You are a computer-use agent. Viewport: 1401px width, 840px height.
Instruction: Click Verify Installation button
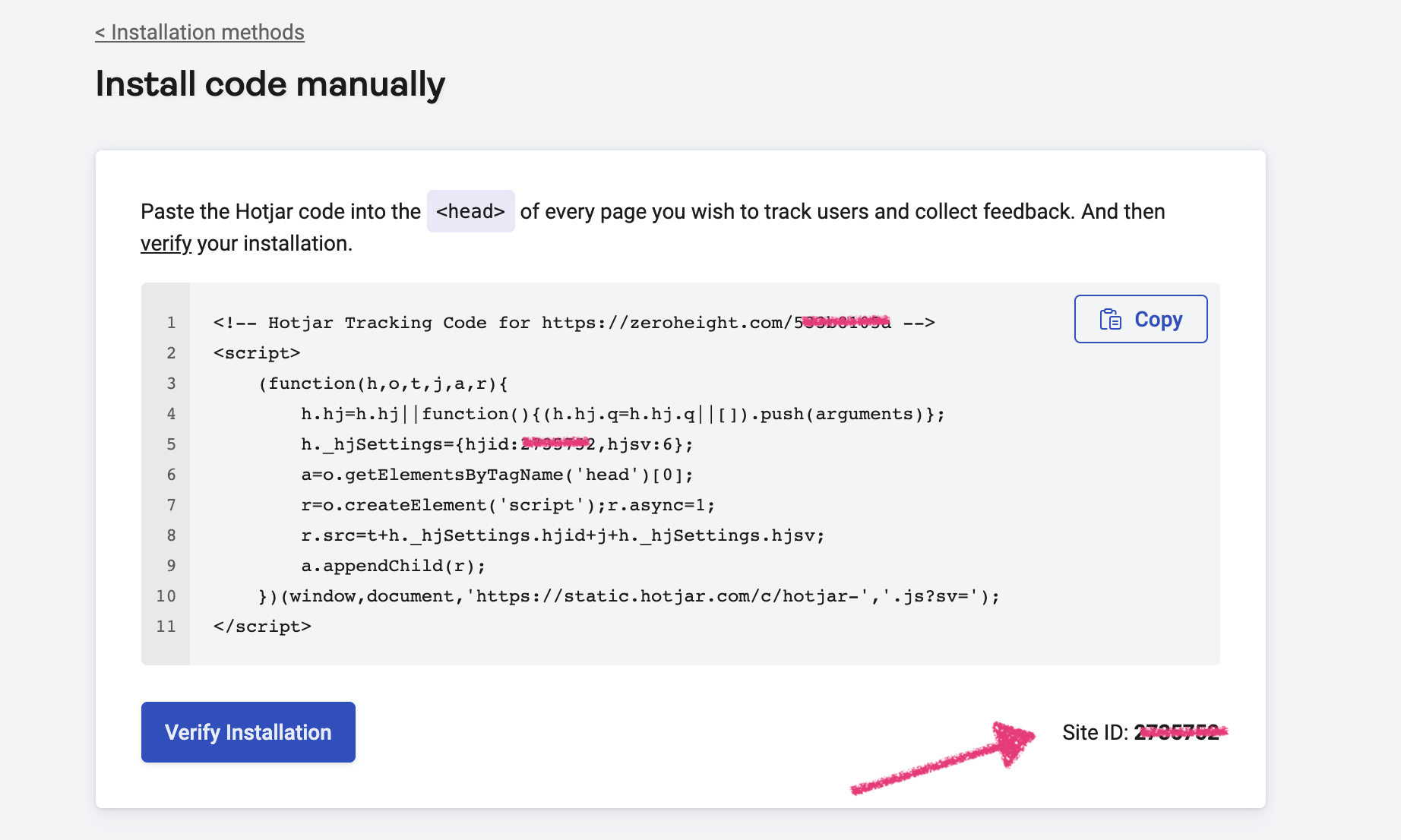click(248, 732)
